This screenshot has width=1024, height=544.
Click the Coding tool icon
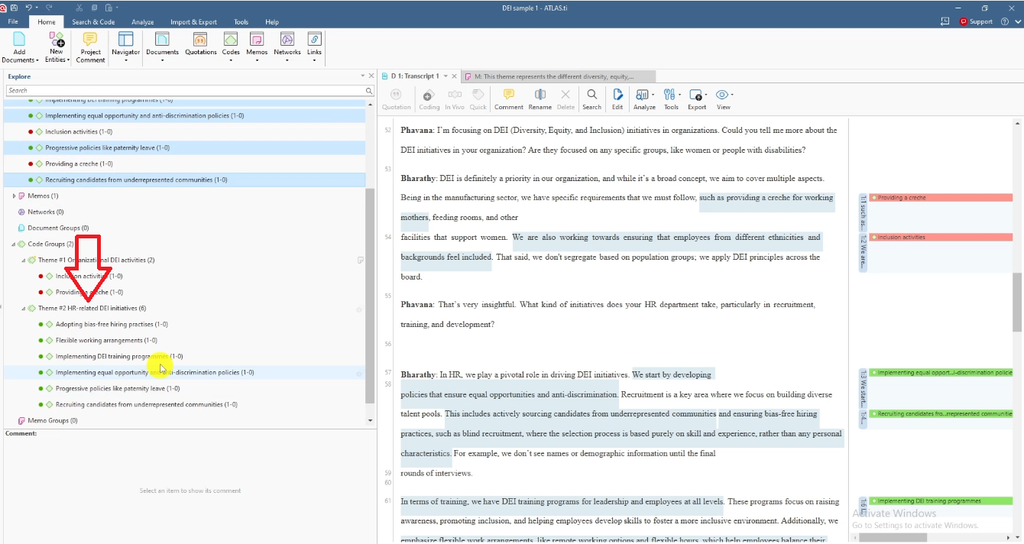pyautogui.click(x=428, y=99)
